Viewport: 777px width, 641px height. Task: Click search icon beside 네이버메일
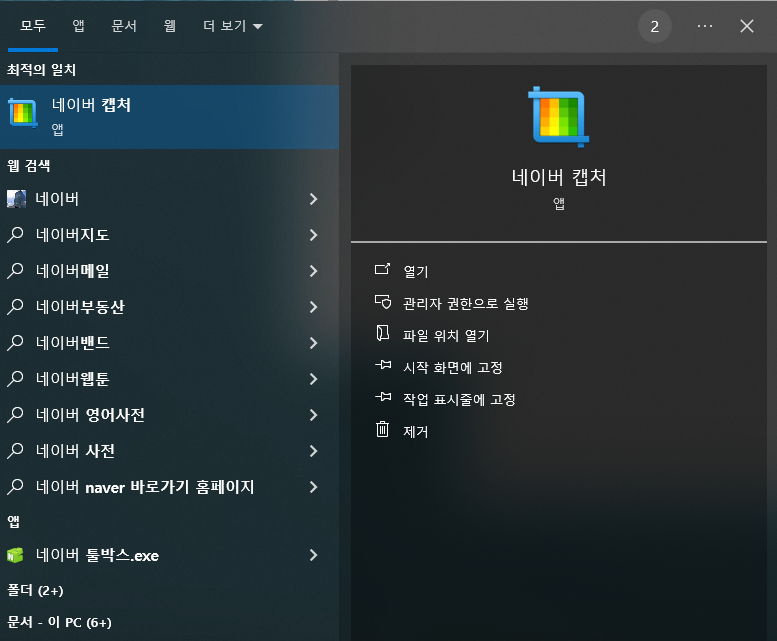coord(15,271)
